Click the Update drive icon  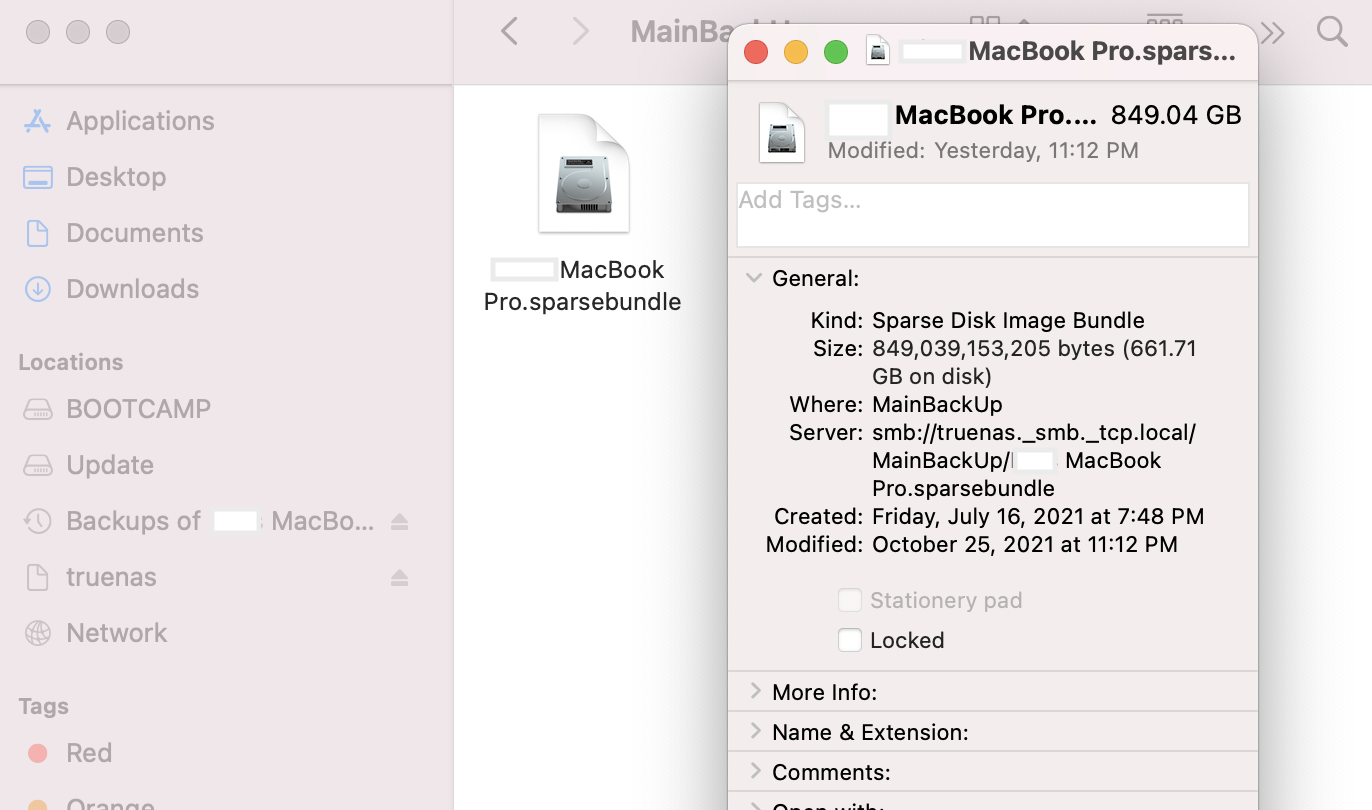coord(37,465)
